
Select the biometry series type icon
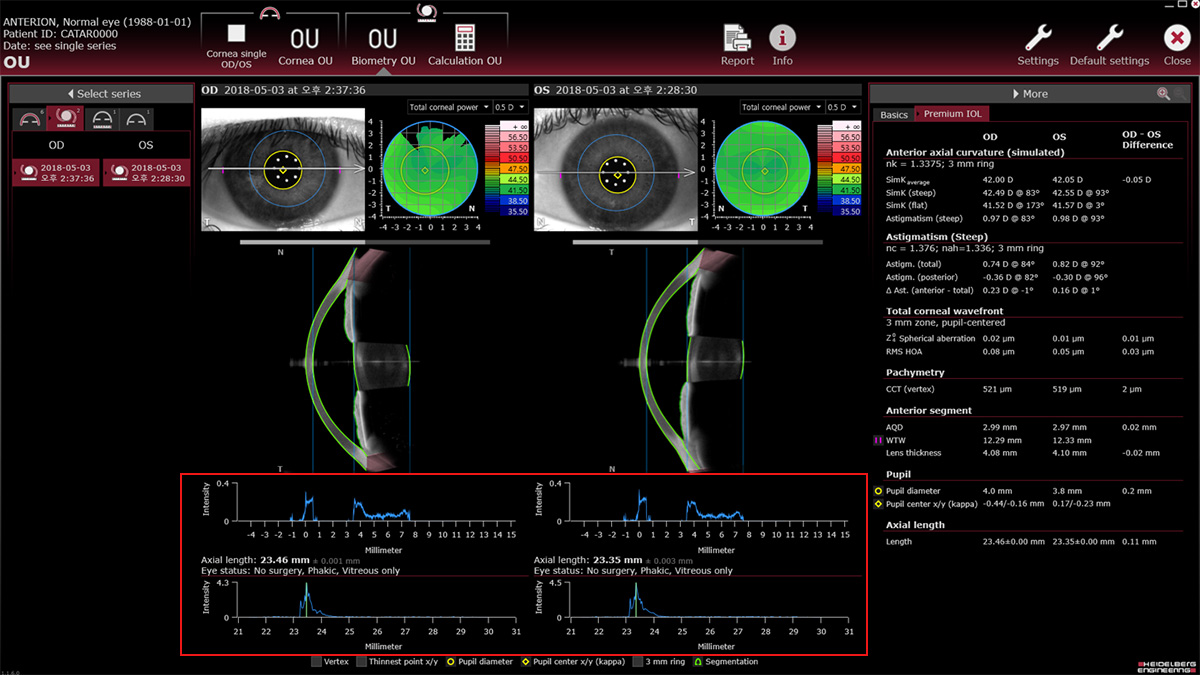click(66, 120)
